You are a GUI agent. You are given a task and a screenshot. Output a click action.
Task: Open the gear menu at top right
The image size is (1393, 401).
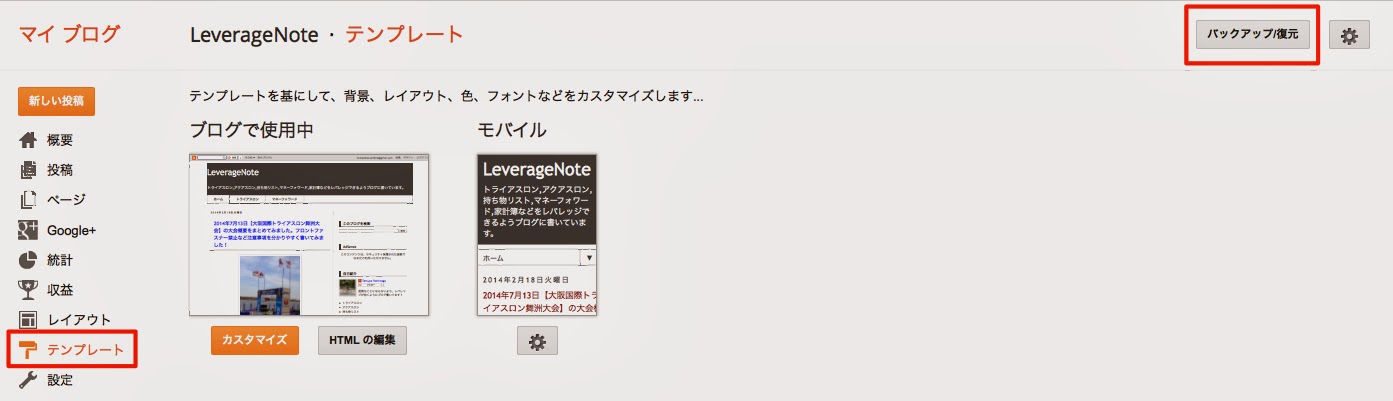click(1349, 35)
